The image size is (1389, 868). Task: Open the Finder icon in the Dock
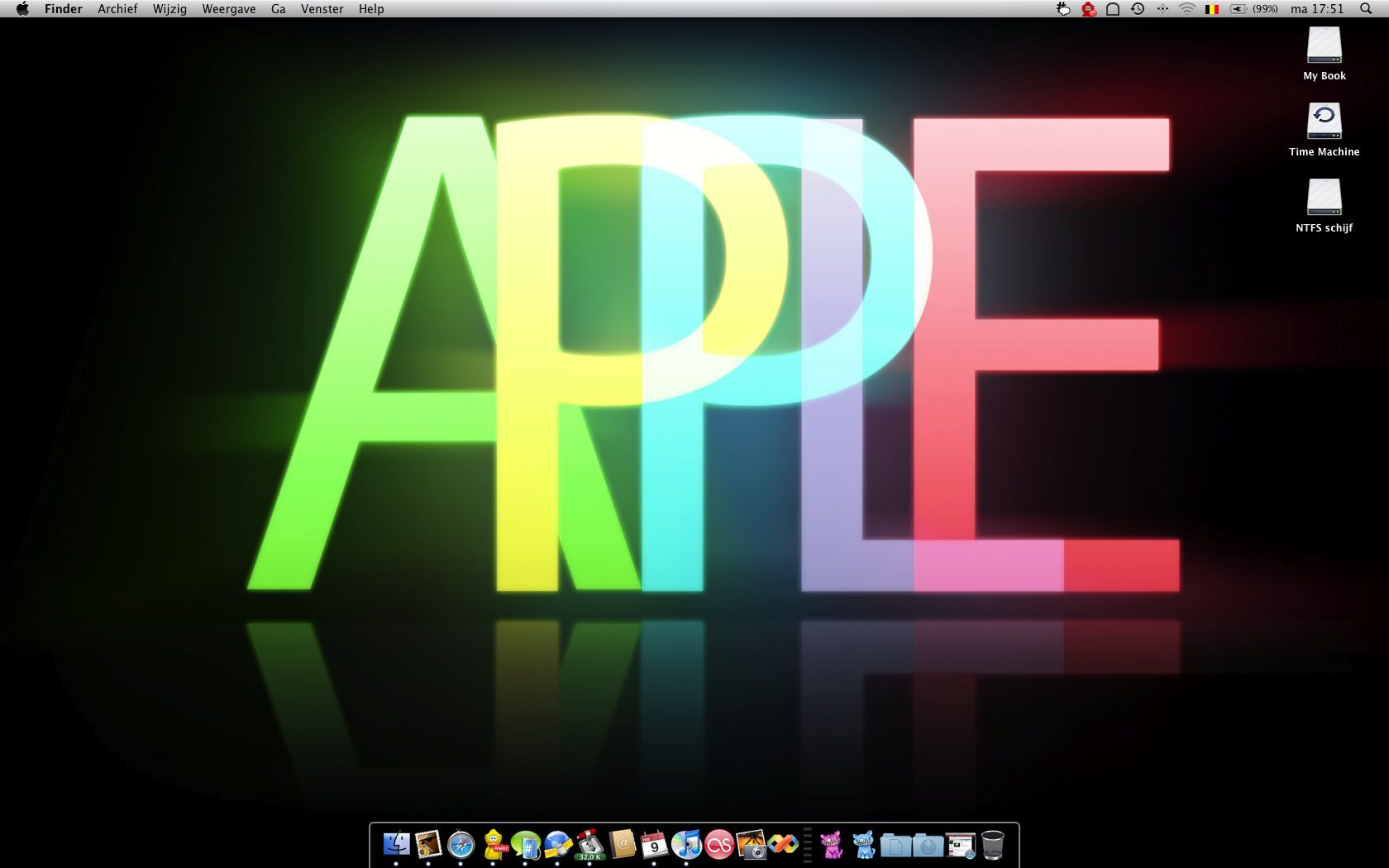click(397, 845)
